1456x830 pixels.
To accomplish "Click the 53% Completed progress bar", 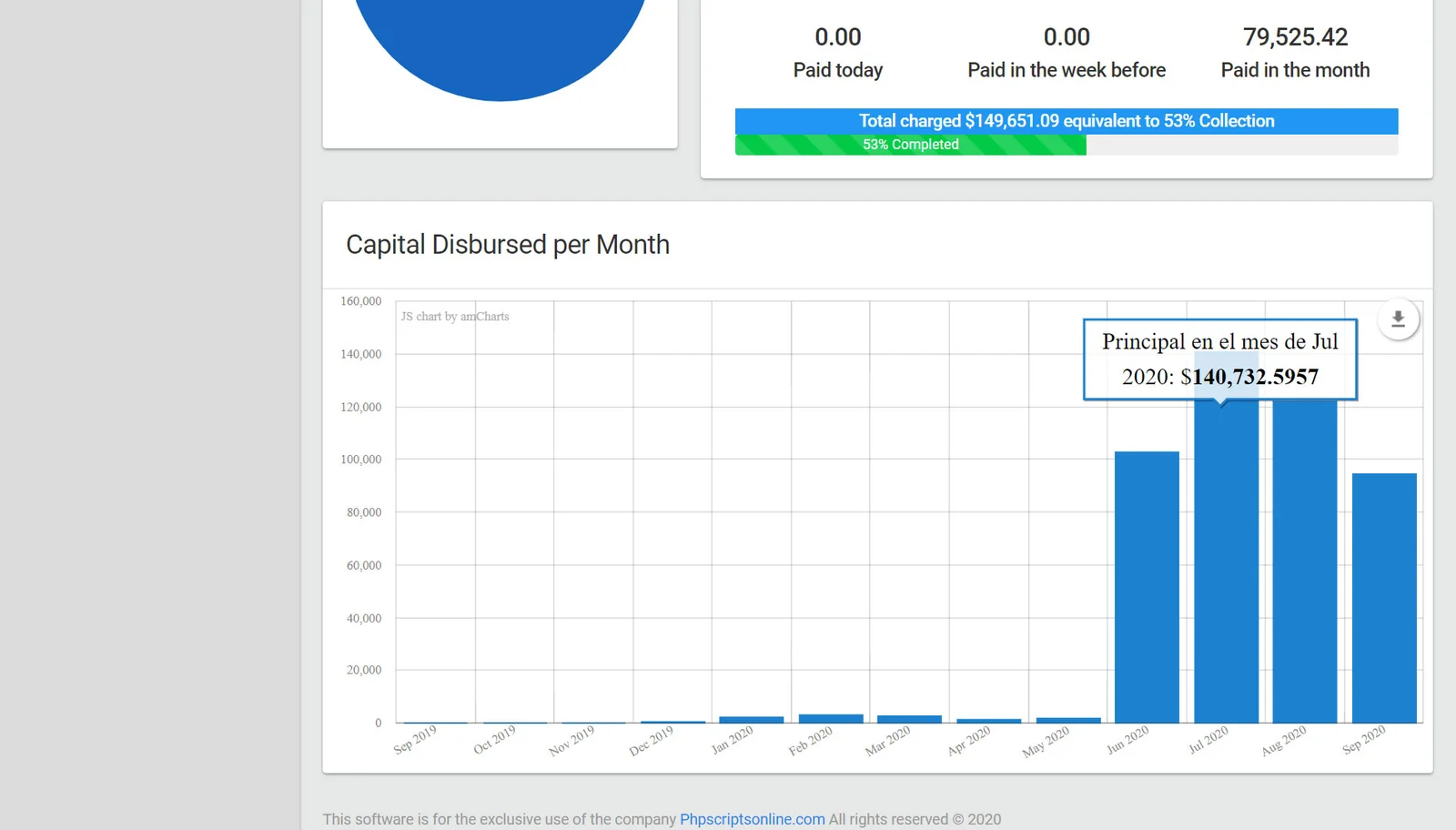I will pos(910,145).
